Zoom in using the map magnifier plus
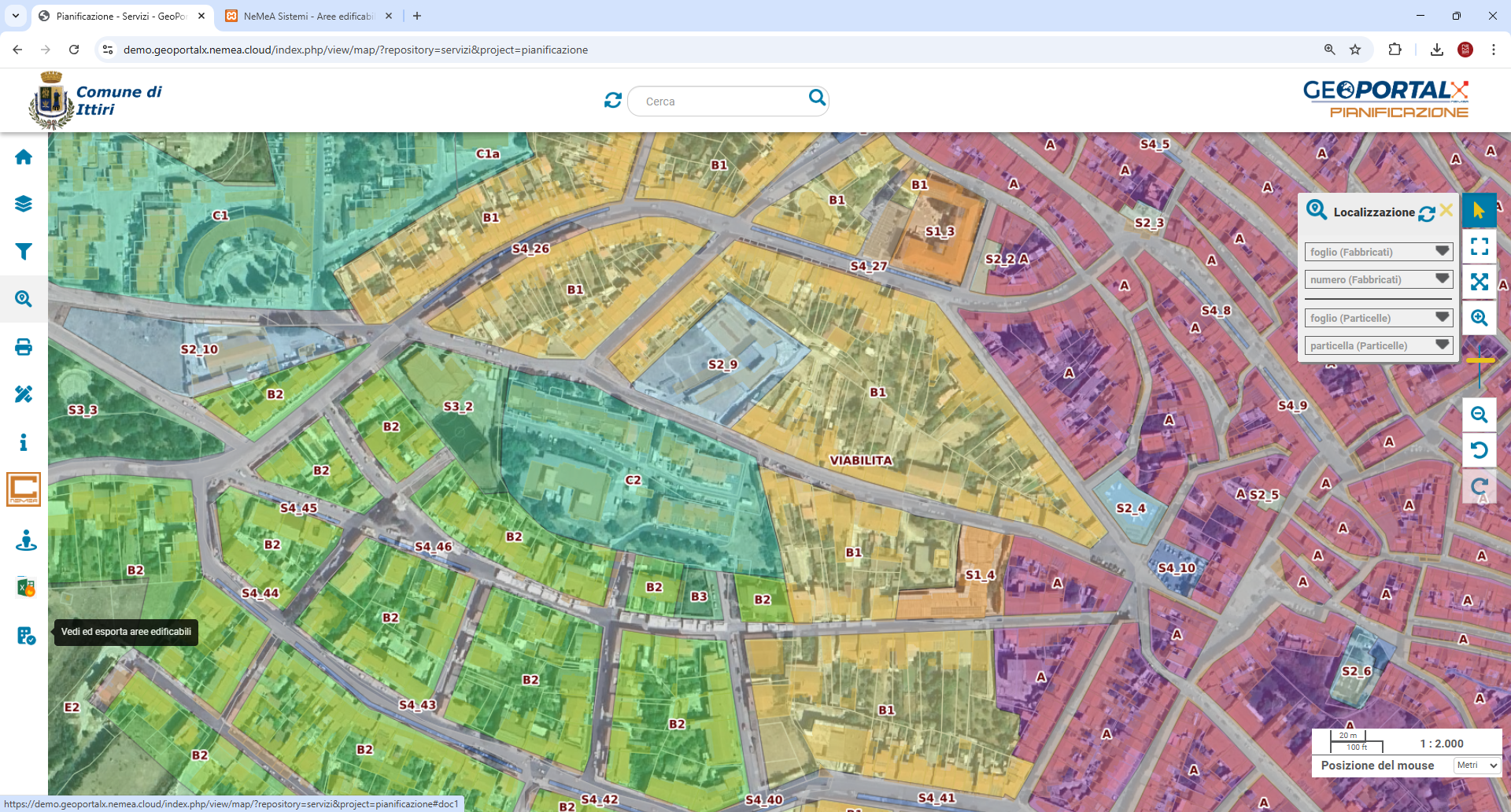This screenshot has width=1511, height=812. coord(1480,318)
